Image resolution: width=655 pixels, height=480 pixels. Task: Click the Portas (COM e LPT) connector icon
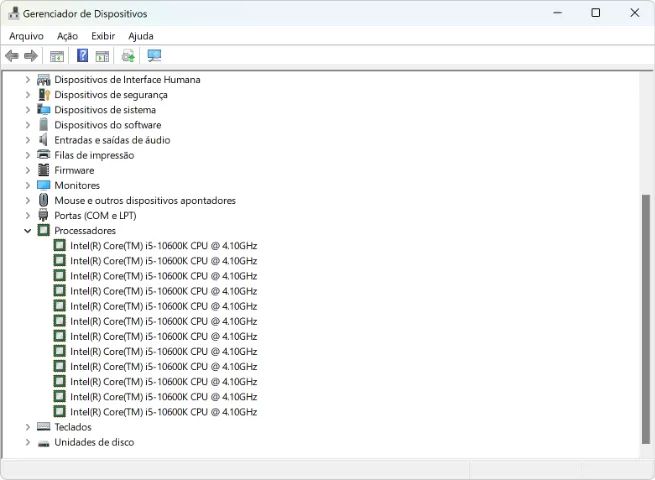(x=43, y=215)
